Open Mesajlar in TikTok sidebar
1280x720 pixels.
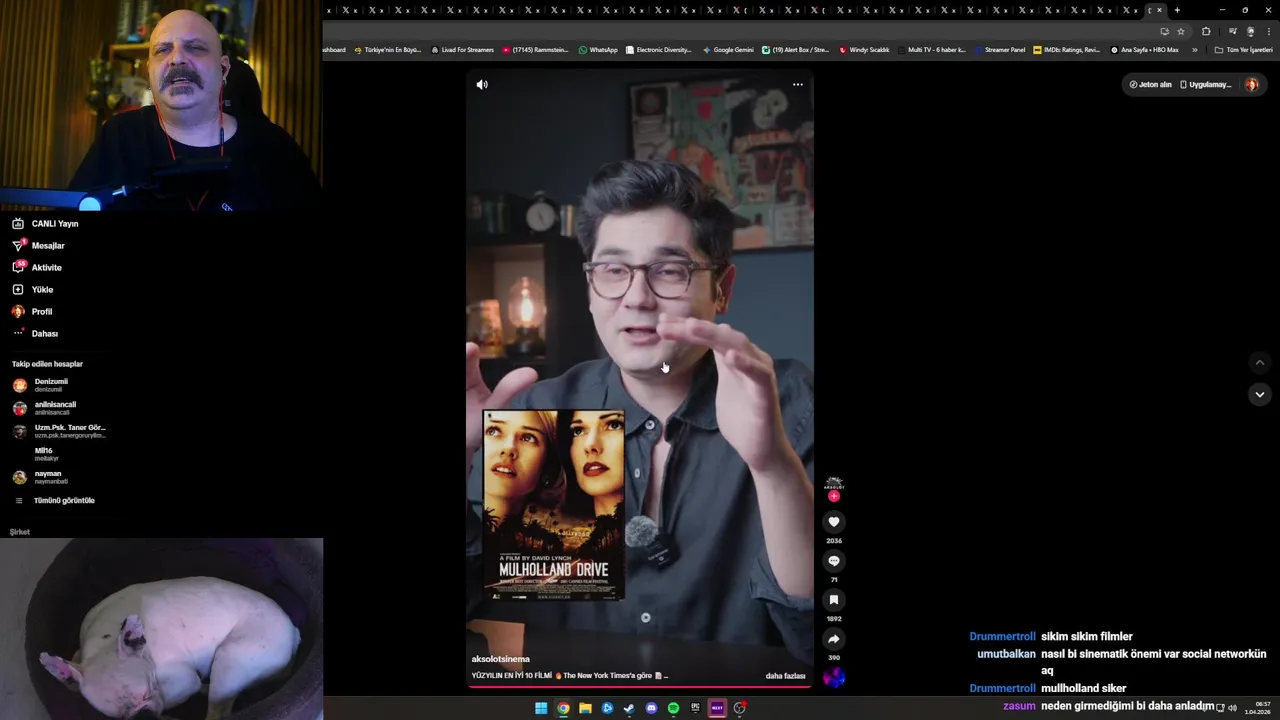(x=38, y=246)
